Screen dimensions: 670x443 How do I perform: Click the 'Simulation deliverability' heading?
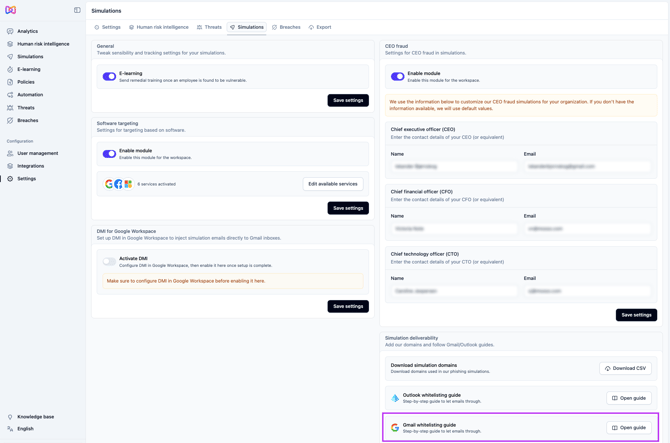pos(411,338)
